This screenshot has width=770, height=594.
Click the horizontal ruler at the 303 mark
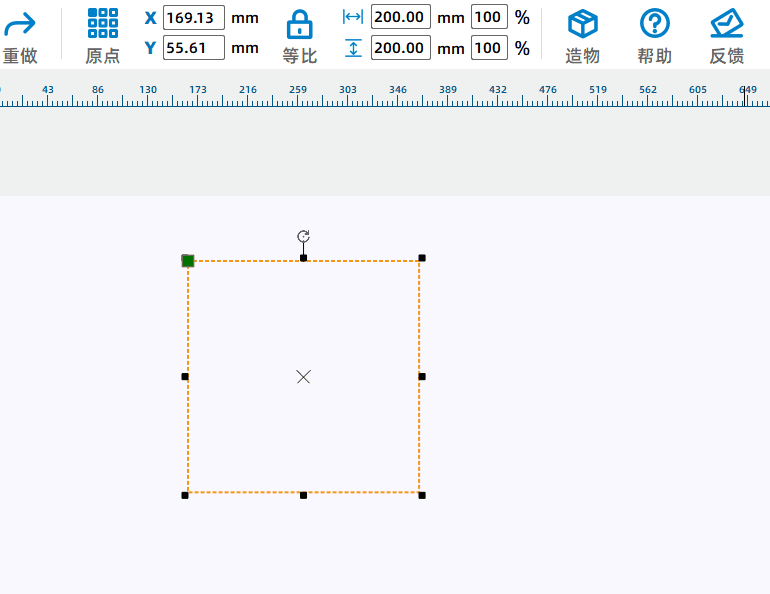(347, 95)
